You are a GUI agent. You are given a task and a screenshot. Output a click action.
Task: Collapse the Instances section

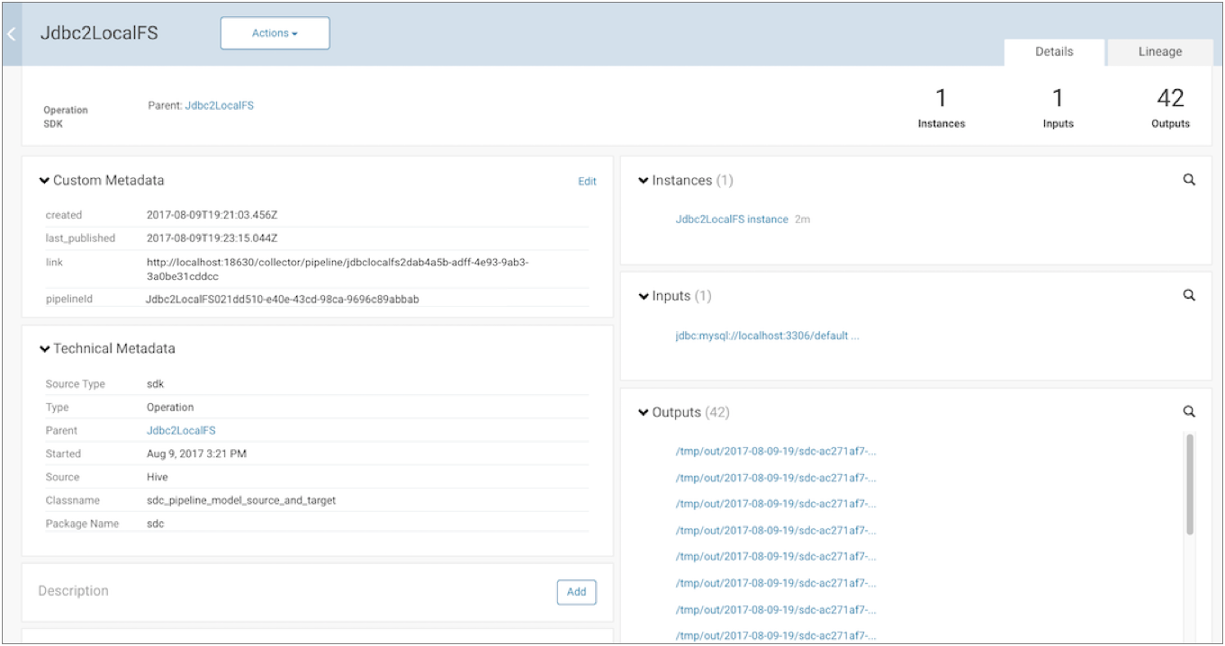pos(643,181)
